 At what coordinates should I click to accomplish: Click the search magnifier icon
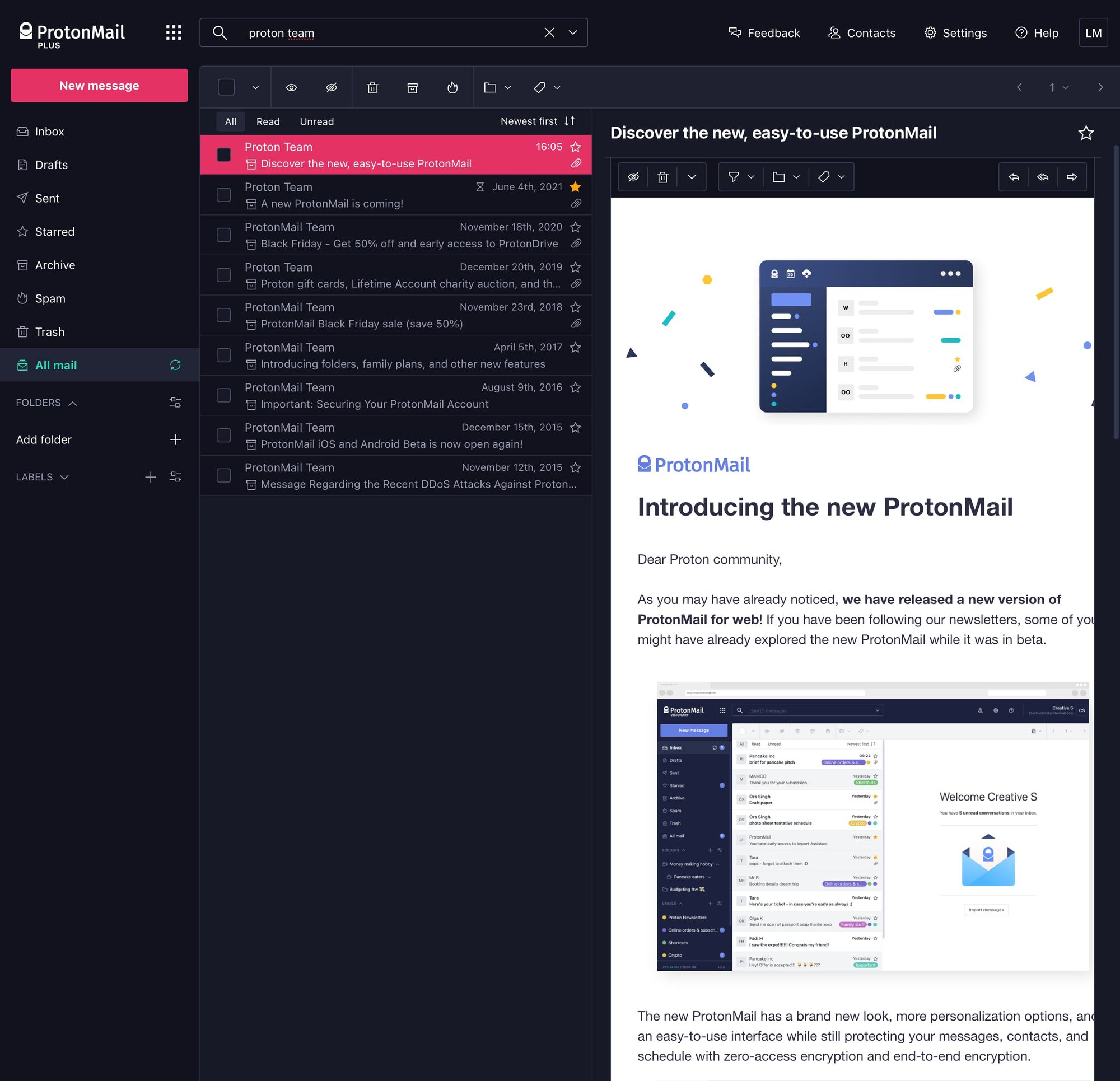tap(220, 32)
